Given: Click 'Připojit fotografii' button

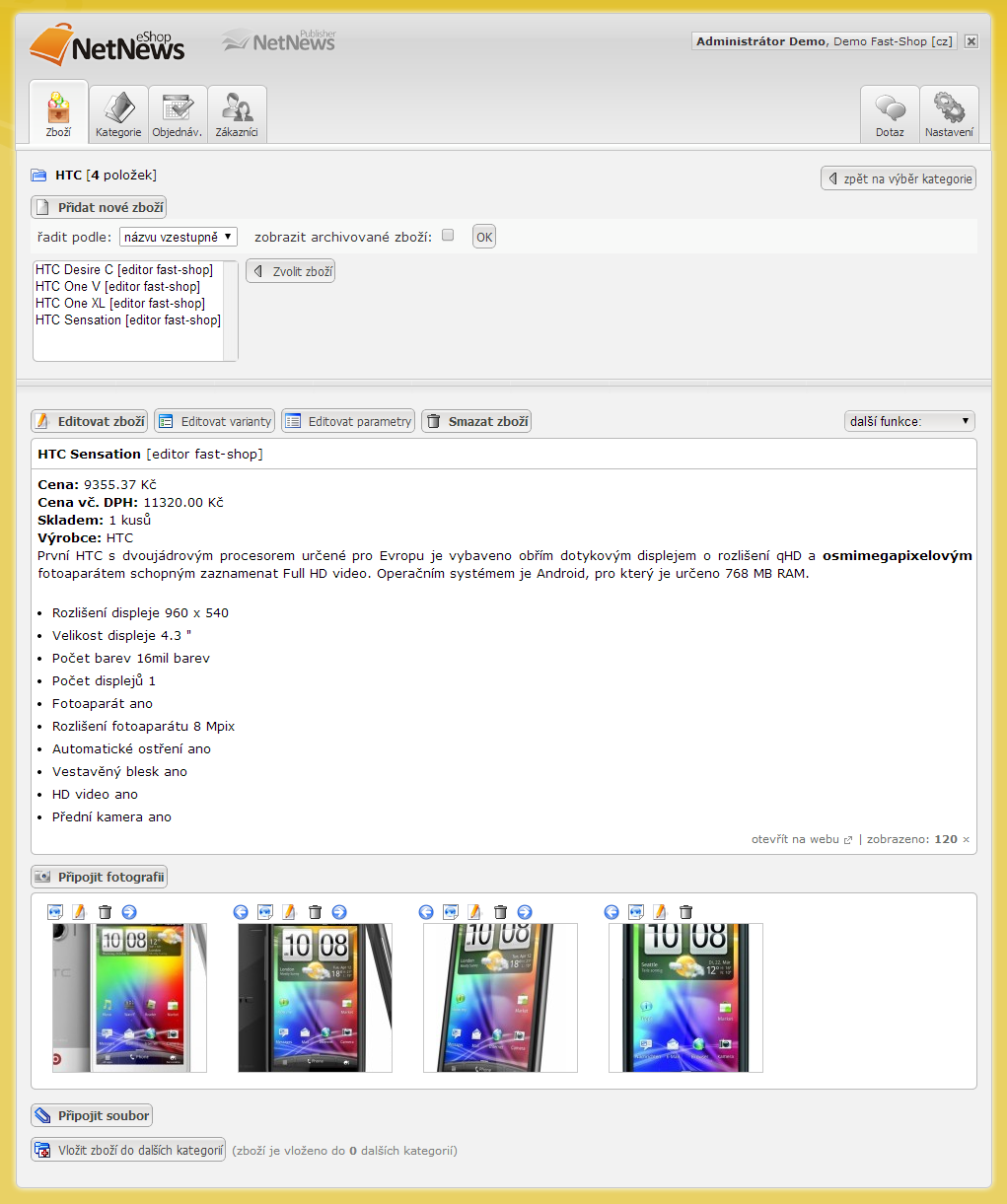Looking at the screenshot, I should [x=100, y=877].
